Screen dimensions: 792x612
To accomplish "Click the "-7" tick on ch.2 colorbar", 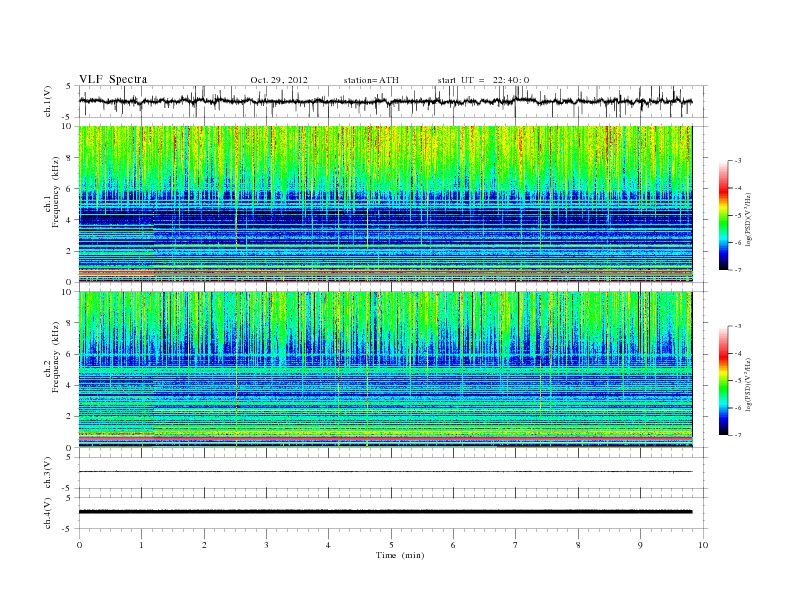I will 738,435.
